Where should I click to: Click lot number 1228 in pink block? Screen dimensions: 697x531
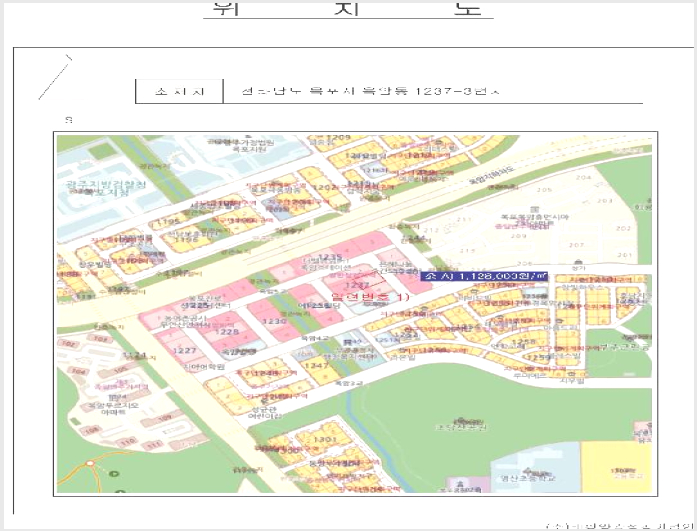(226, 331)
